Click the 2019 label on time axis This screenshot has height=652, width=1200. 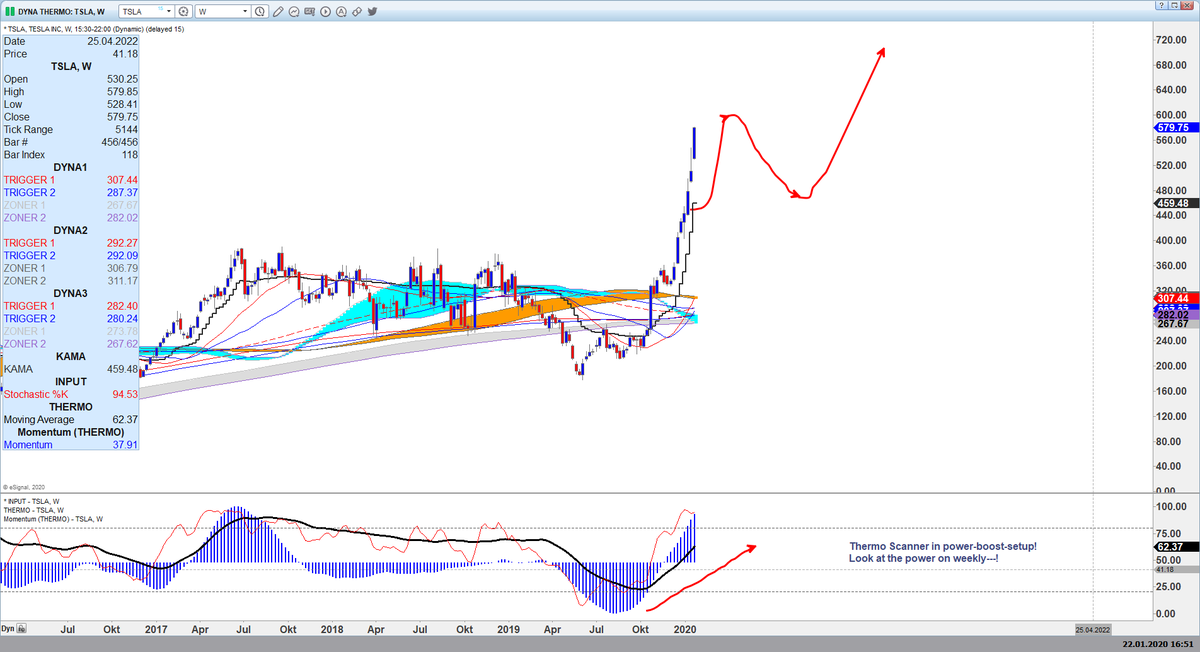click(x=508, y=629)
